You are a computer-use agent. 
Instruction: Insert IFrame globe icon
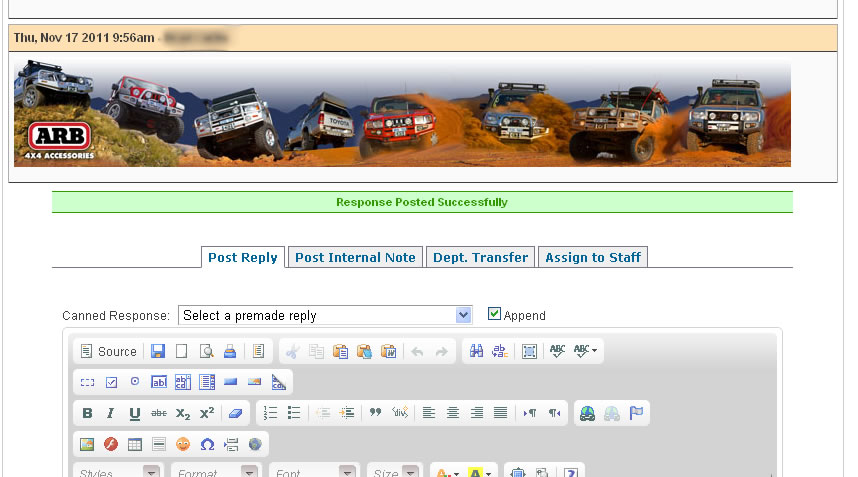pyautogui.click(x=255, y=444)
